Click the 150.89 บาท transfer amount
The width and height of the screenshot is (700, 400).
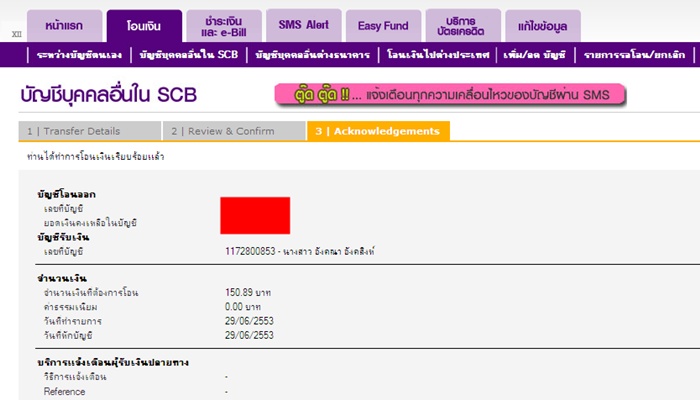[x=248, y=292]
